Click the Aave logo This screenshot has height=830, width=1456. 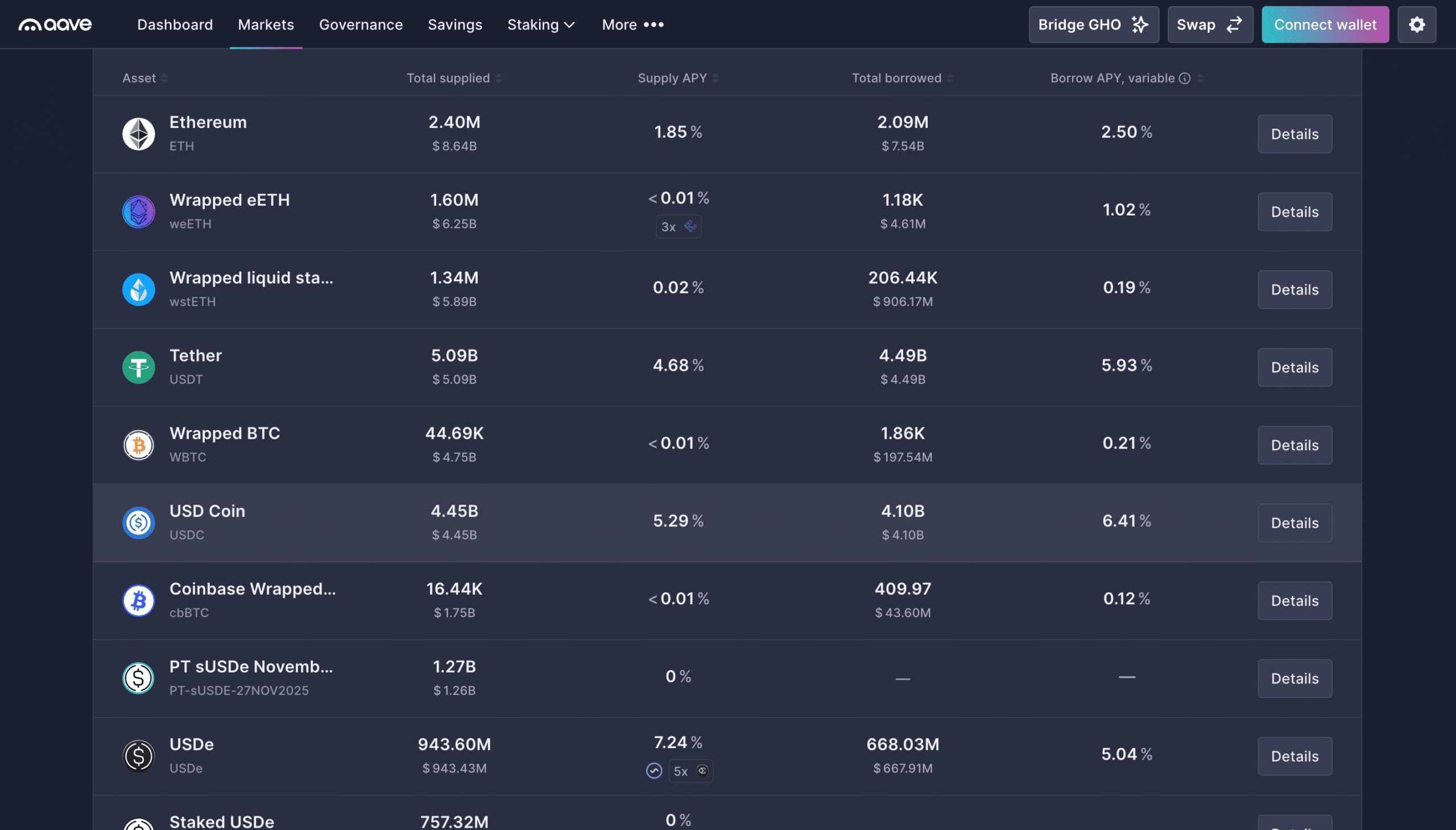55,24
